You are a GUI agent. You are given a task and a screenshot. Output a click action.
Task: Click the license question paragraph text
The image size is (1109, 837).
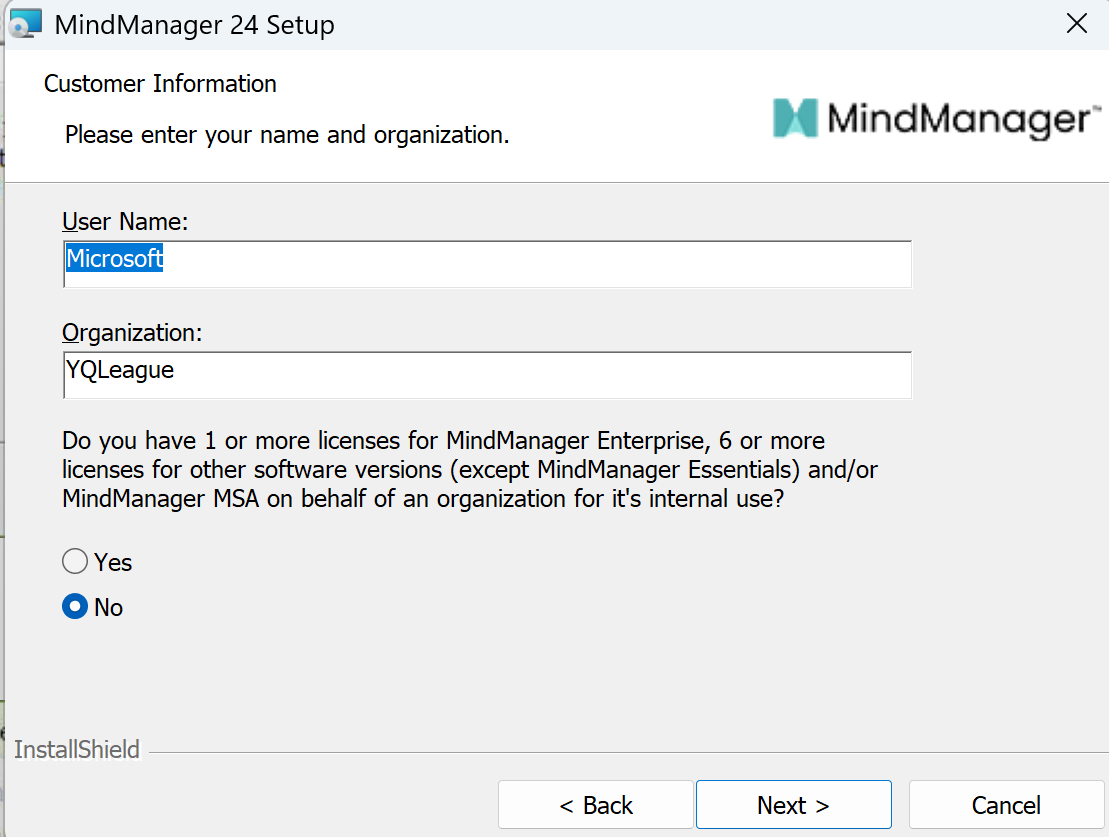[x=470, y=469]
